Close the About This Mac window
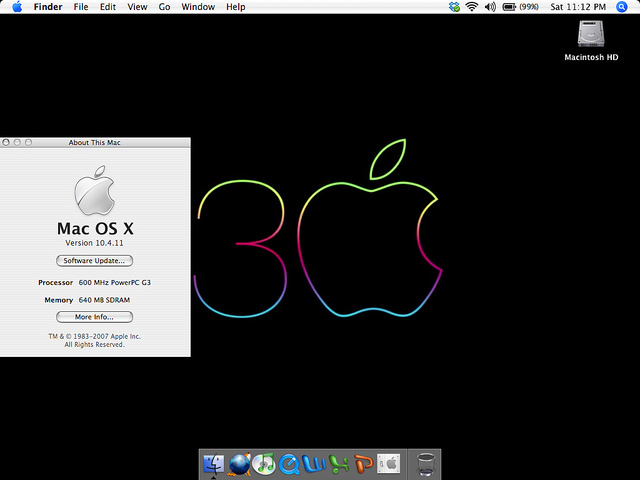 6,142
